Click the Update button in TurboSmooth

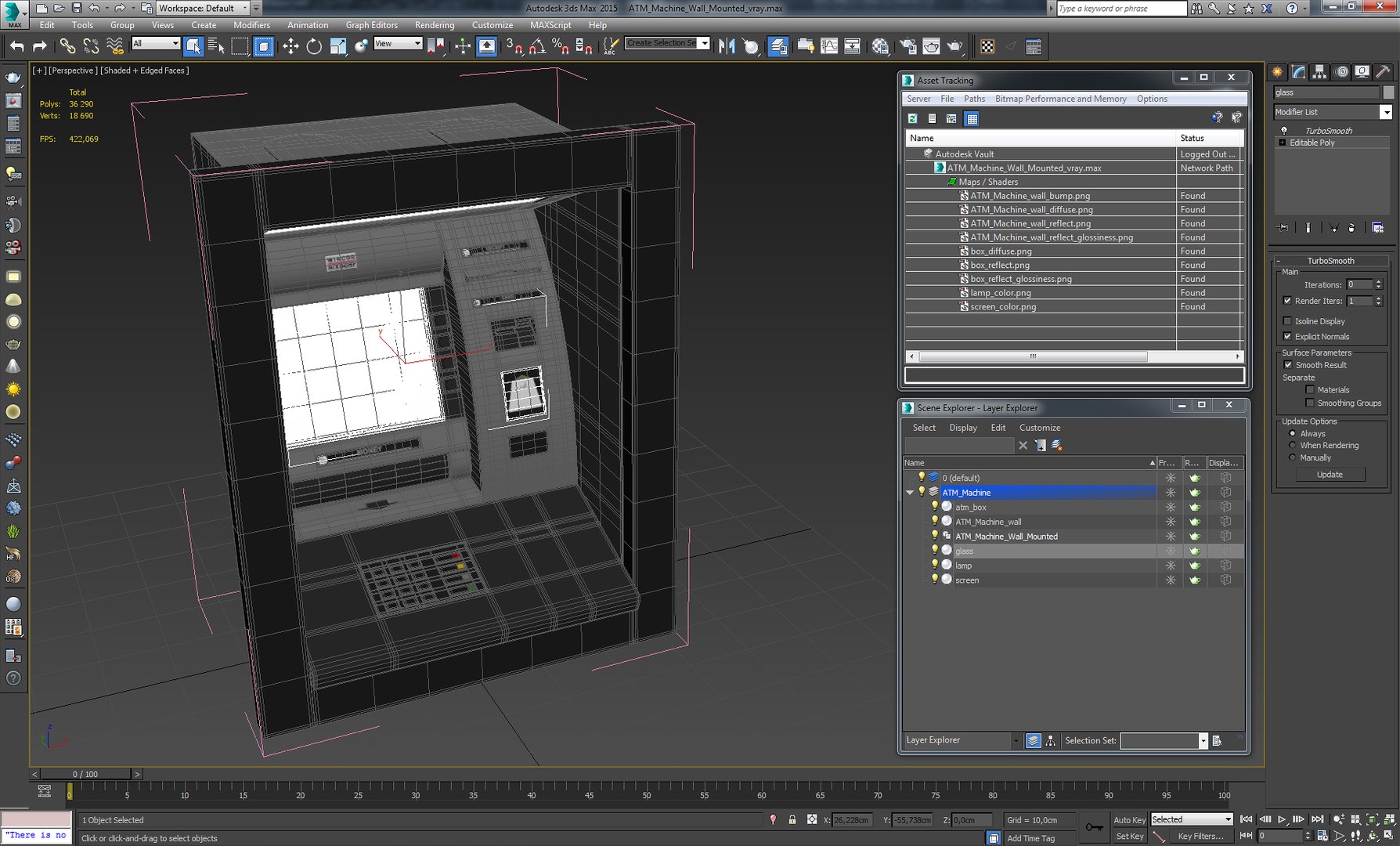coord(1330,474)
